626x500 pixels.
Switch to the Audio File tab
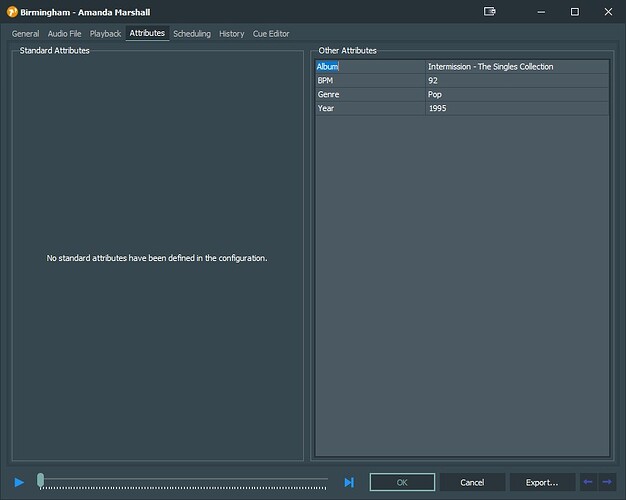point(64,34)
